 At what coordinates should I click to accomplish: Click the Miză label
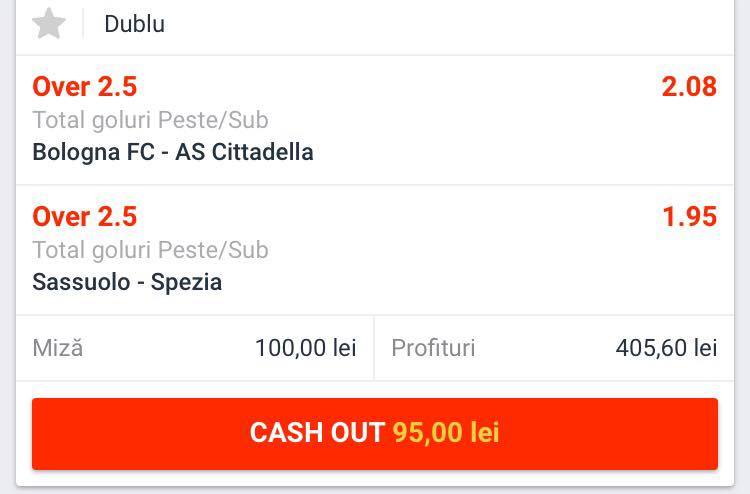click(x=58, y=348)
